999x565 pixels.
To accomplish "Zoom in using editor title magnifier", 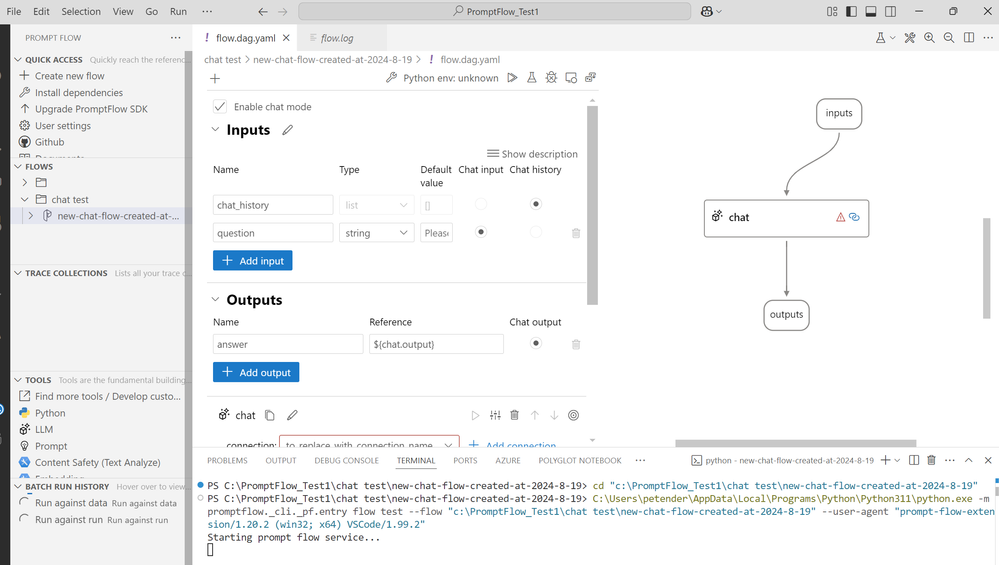I will [930, 38].
